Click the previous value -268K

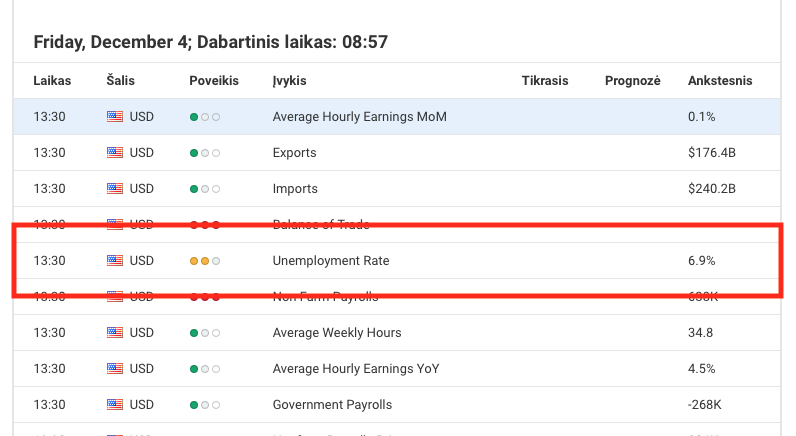705,405
